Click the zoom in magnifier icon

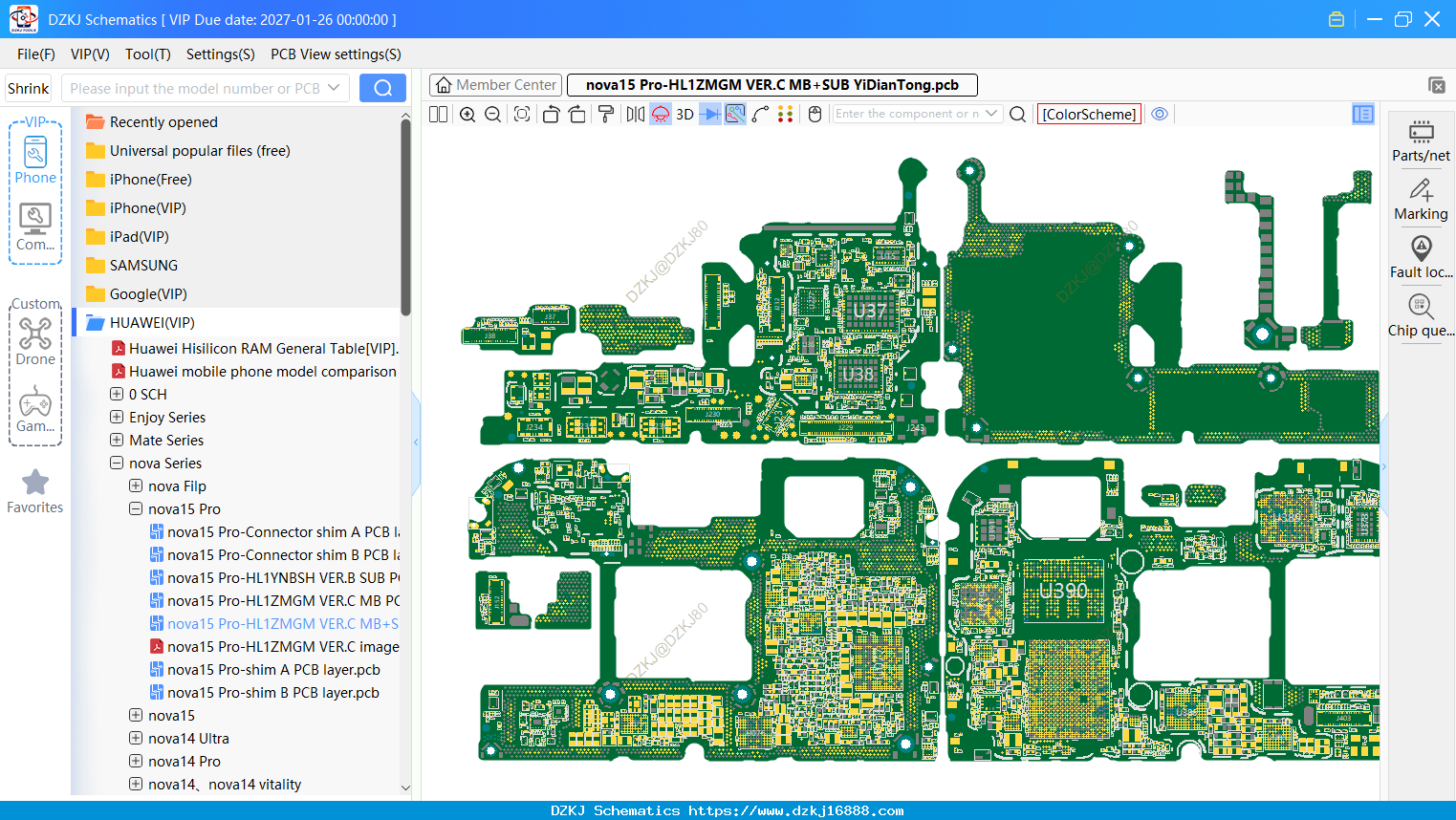[467, 114]
